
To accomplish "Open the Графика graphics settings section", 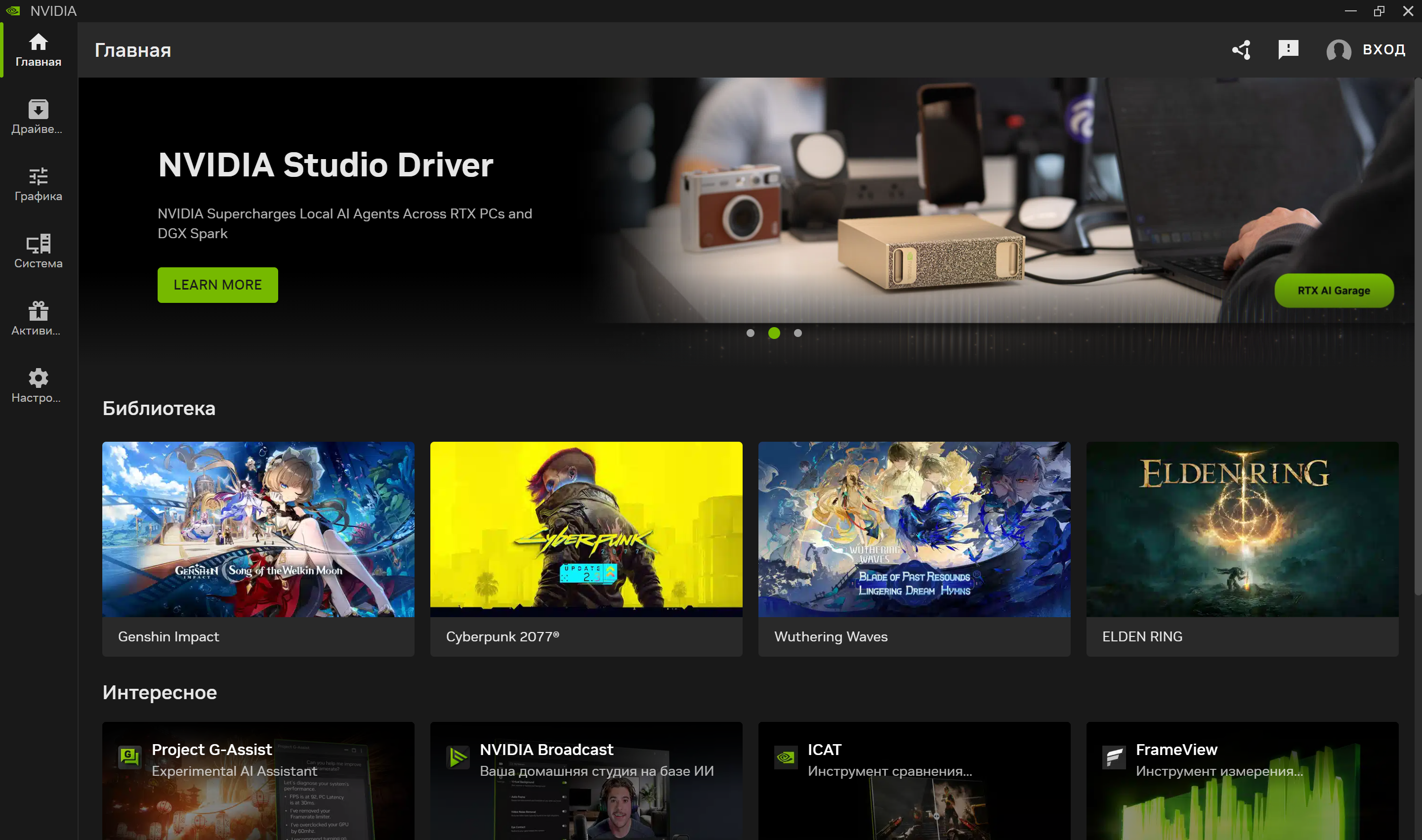I will pyautogui.click(x=39, y=184).
